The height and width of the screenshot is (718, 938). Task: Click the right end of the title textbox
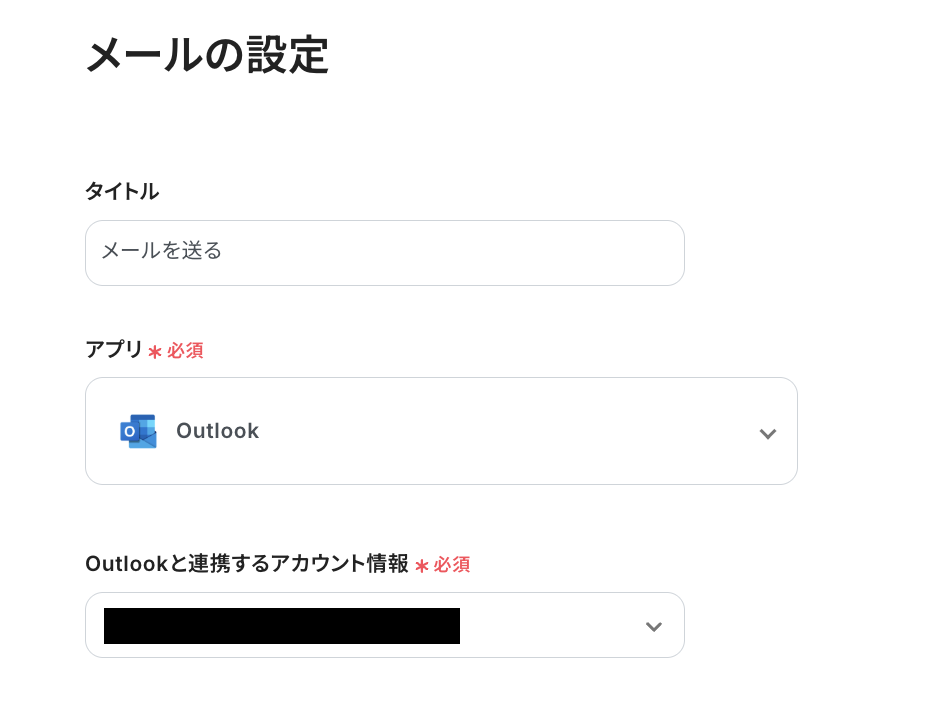[658, 252]
